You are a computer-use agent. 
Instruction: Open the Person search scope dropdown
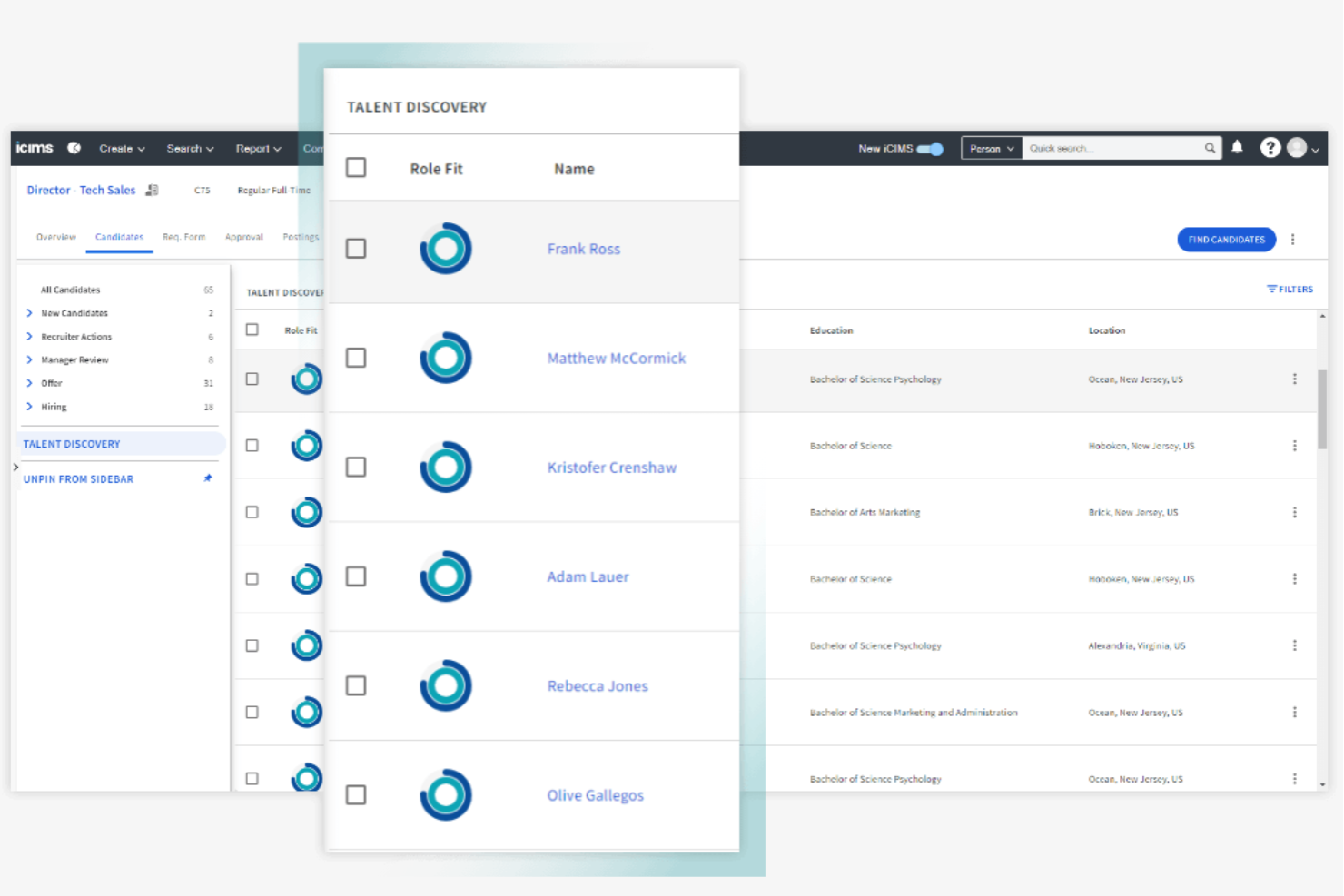pyautogui.click(x=991, y=147)
